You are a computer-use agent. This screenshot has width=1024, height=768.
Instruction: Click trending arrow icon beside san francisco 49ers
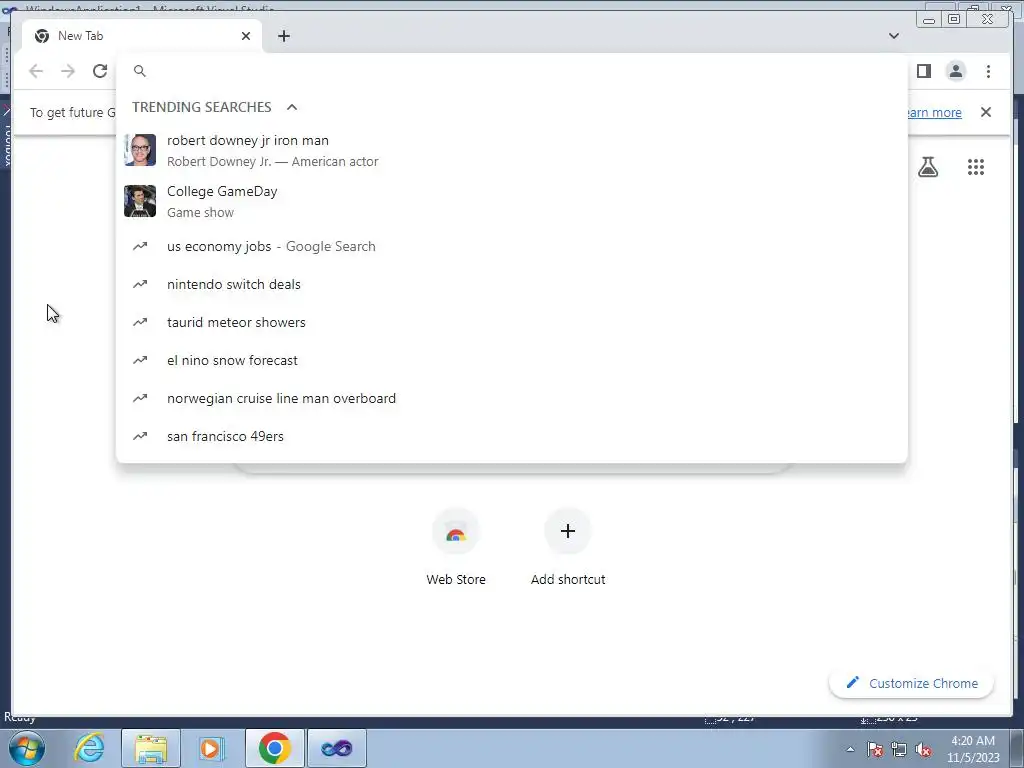click(140, 436)
